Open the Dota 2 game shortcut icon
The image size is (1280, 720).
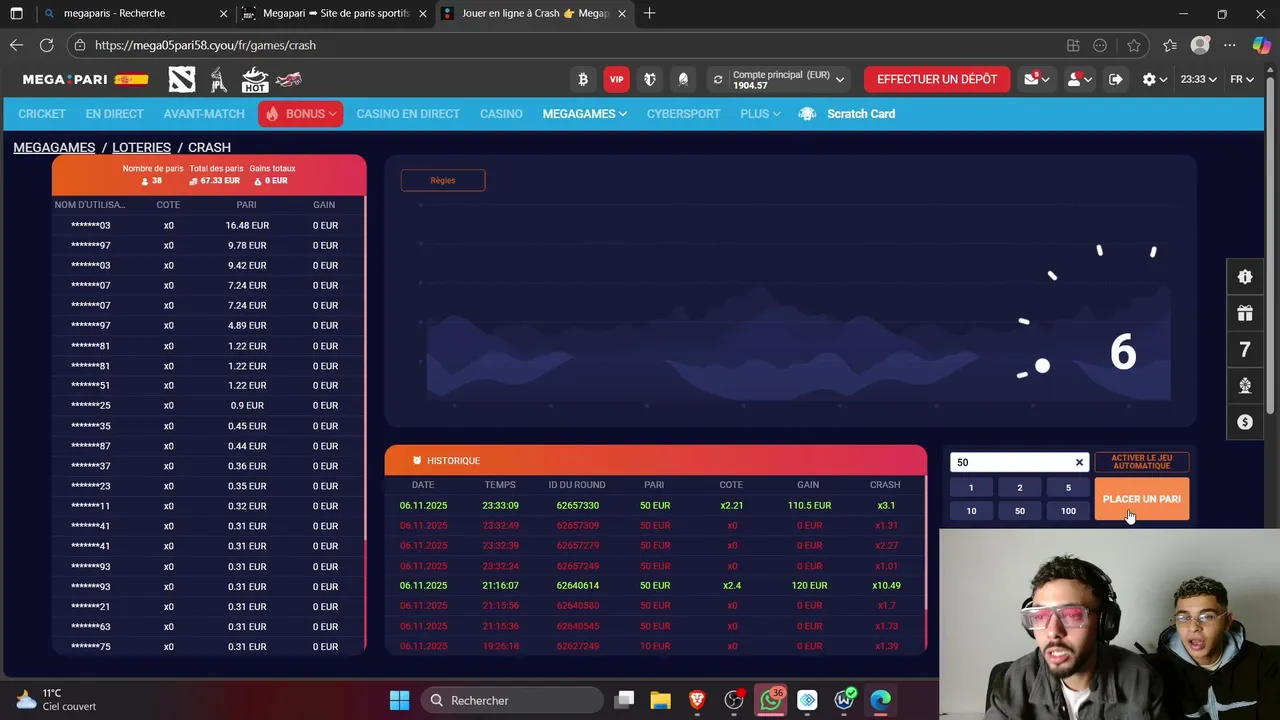(x=182, y=79)
